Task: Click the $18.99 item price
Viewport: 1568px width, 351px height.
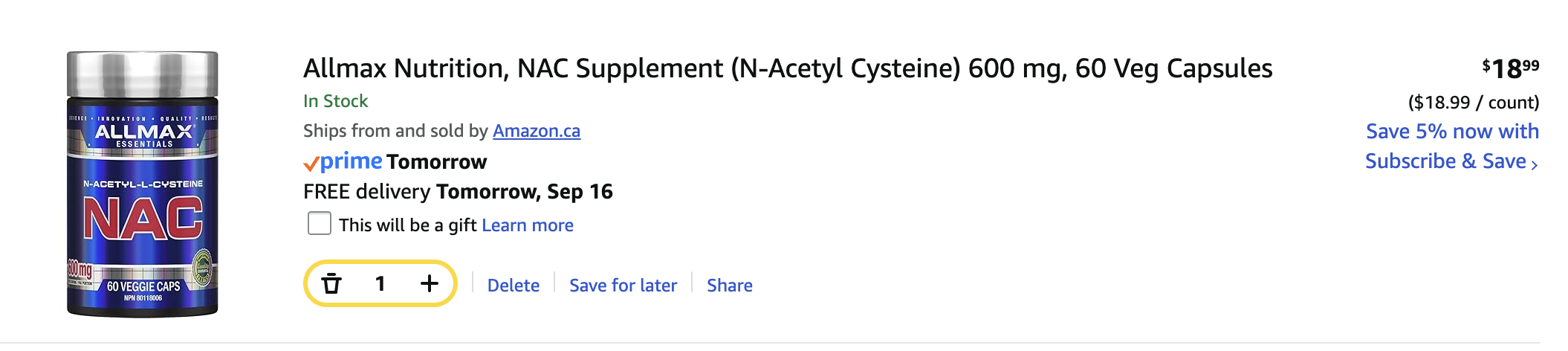Action: pyautogui.click(x=1510, y=69)
